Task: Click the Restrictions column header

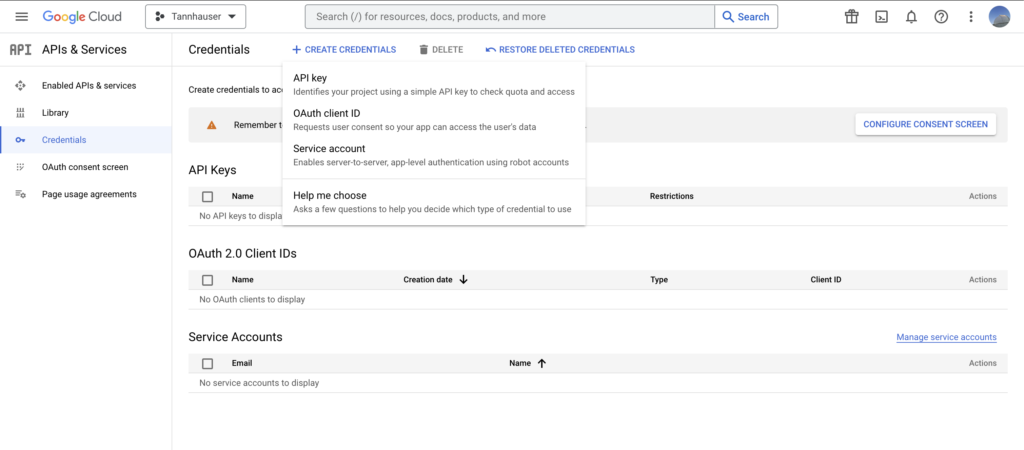Action: click(x=671, y=196)
